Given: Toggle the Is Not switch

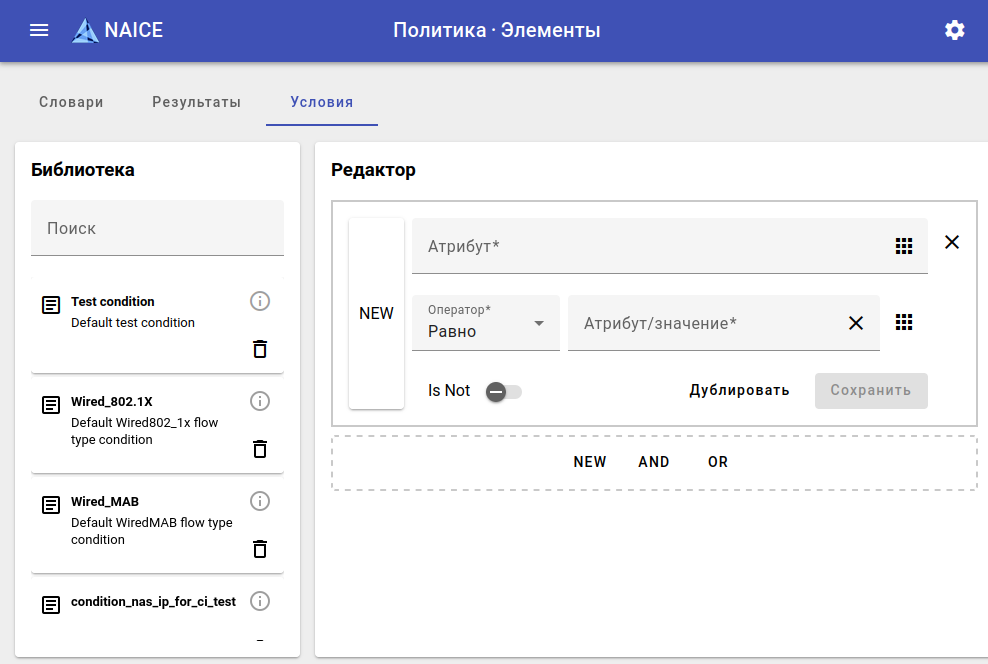Looking at the screenshot, I should tap(503, 391).
